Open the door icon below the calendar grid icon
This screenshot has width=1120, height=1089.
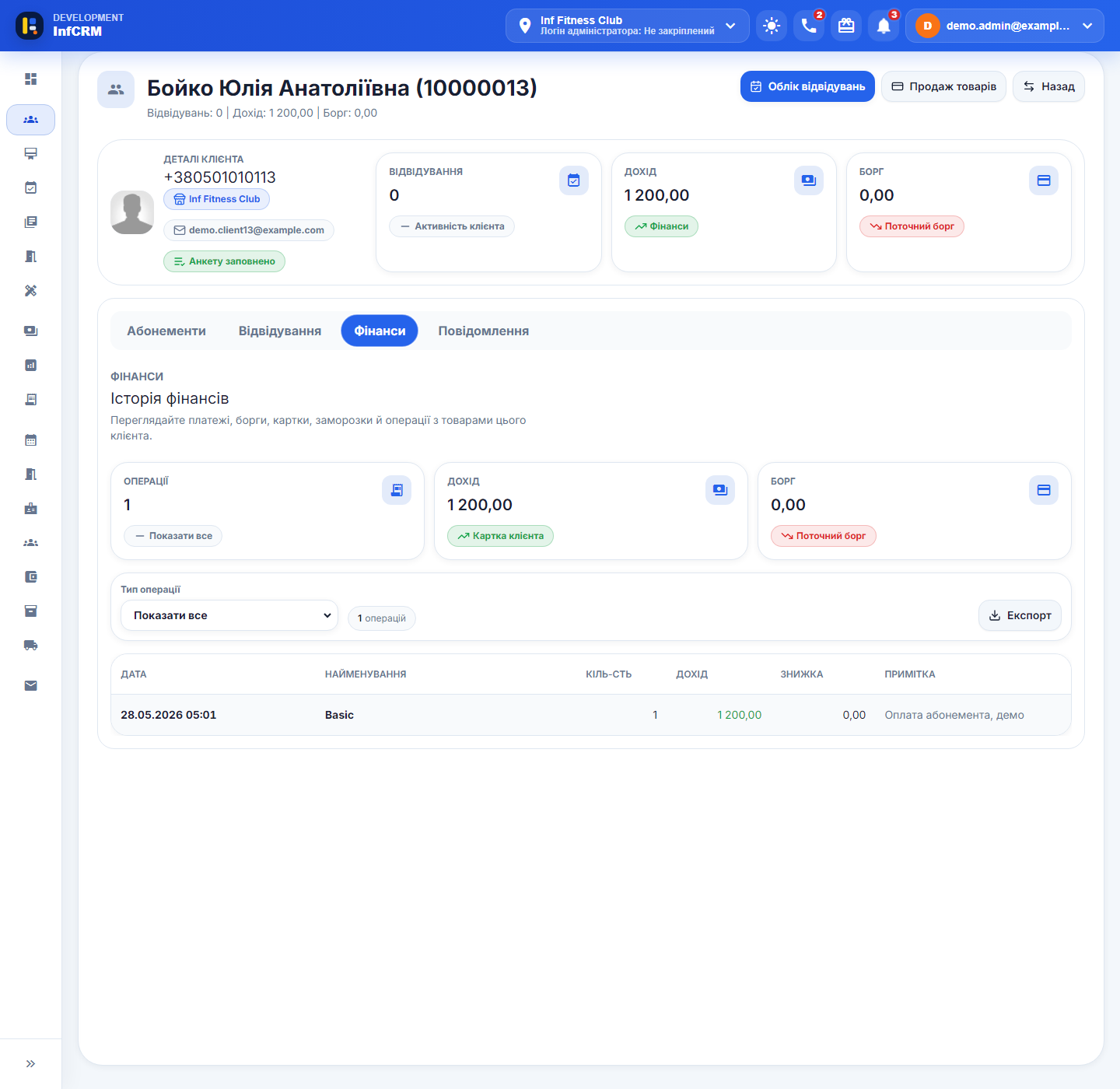30,474
